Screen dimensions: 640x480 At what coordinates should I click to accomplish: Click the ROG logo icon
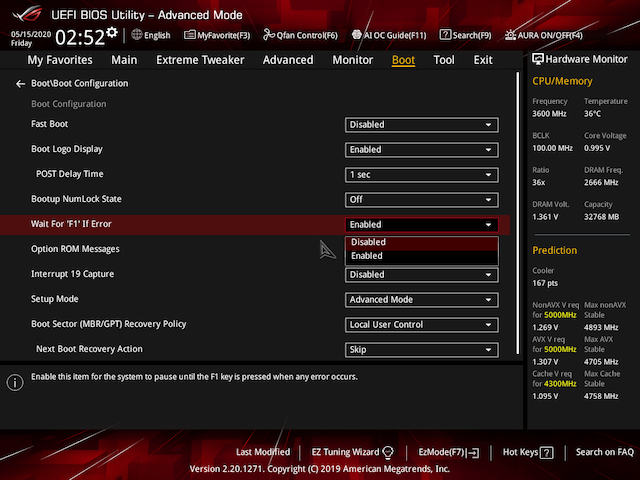point(27,14)
